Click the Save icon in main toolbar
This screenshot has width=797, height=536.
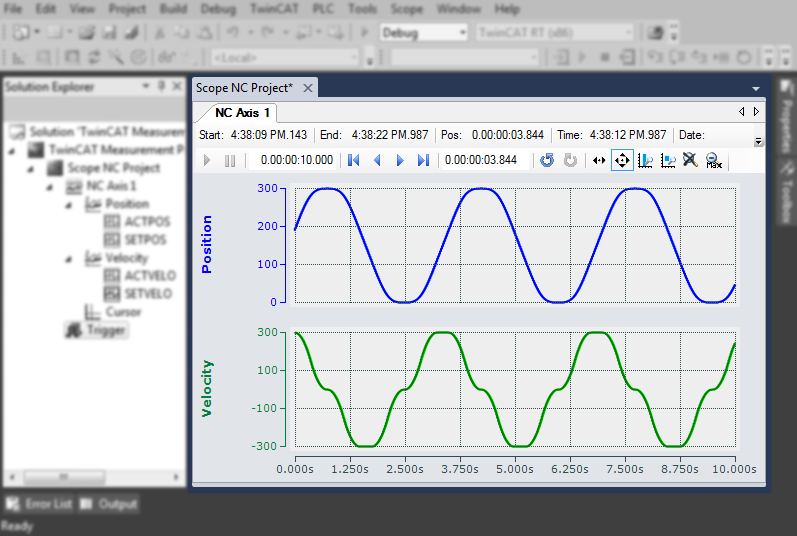tap(109, 33)
